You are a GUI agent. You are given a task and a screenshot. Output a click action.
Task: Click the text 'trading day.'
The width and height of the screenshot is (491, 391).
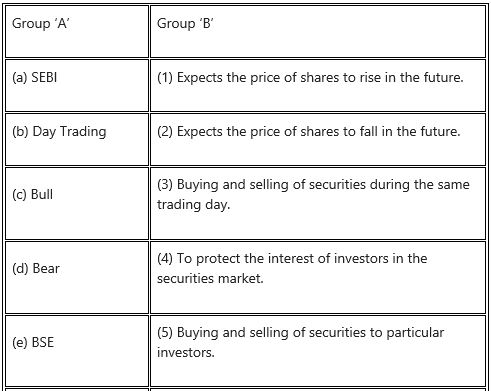coord(194,205)
